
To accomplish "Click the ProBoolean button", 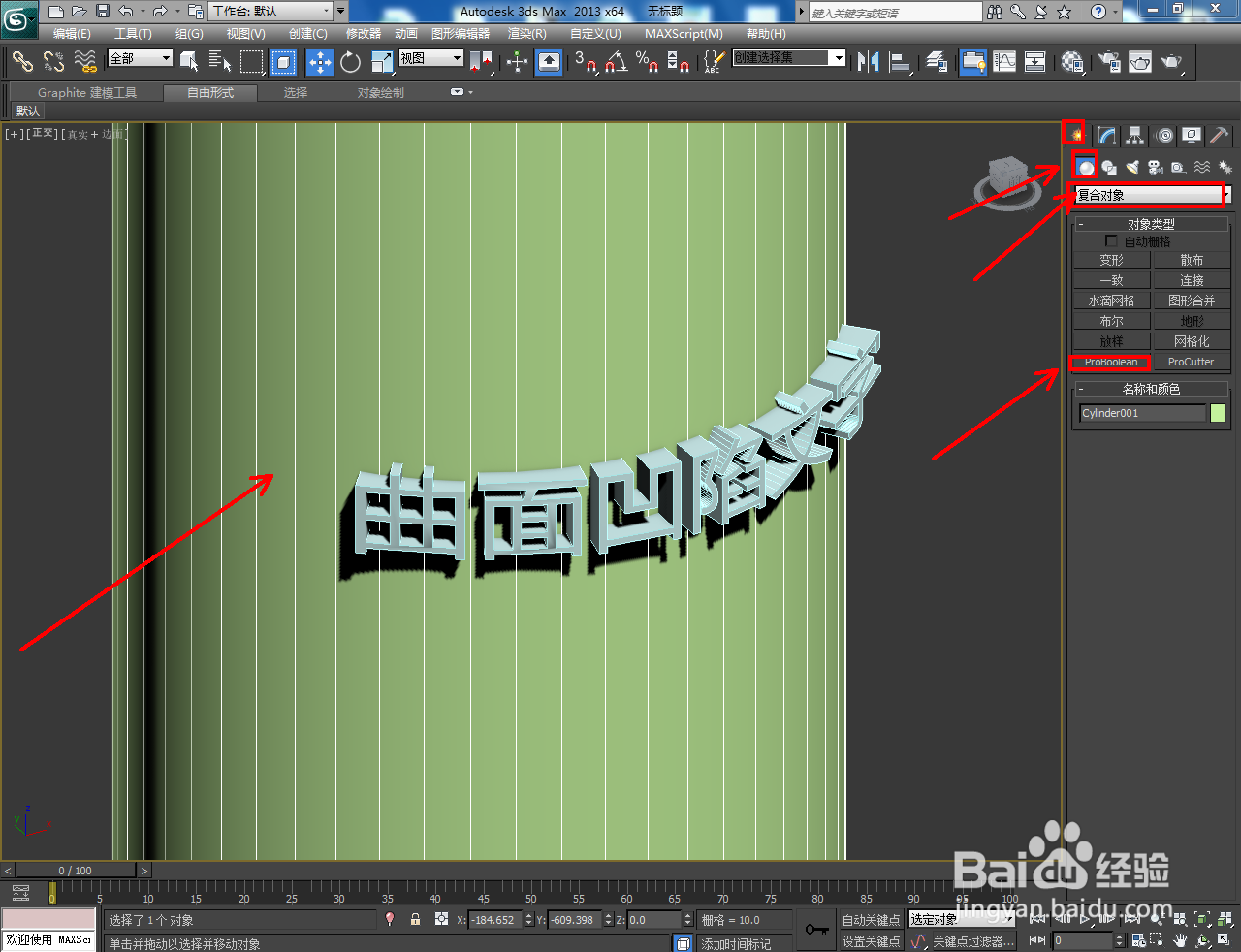I will (1111, 362).
